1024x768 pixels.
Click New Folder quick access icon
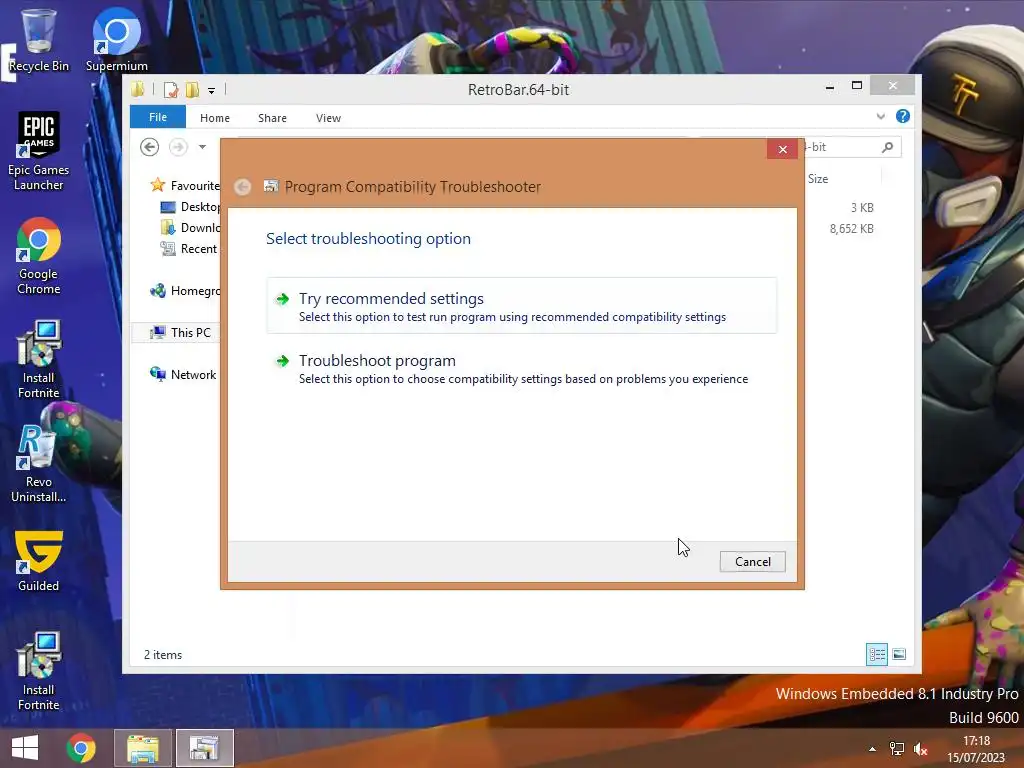[x=192, y=89]
